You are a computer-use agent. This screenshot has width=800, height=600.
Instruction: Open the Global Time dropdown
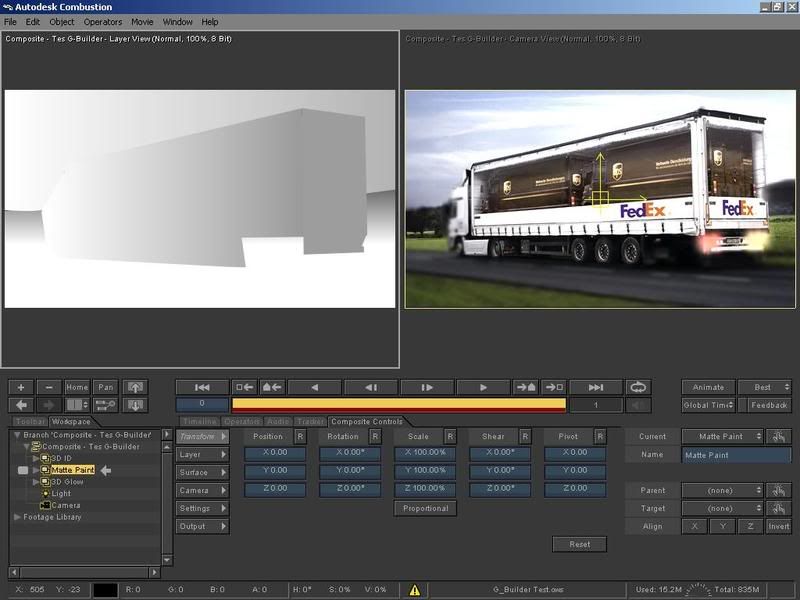(708, 405)
